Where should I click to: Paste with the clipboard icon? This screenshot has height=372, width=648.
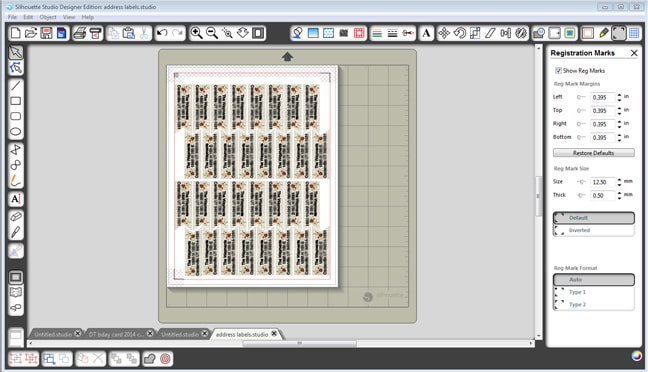pos(129,33)
